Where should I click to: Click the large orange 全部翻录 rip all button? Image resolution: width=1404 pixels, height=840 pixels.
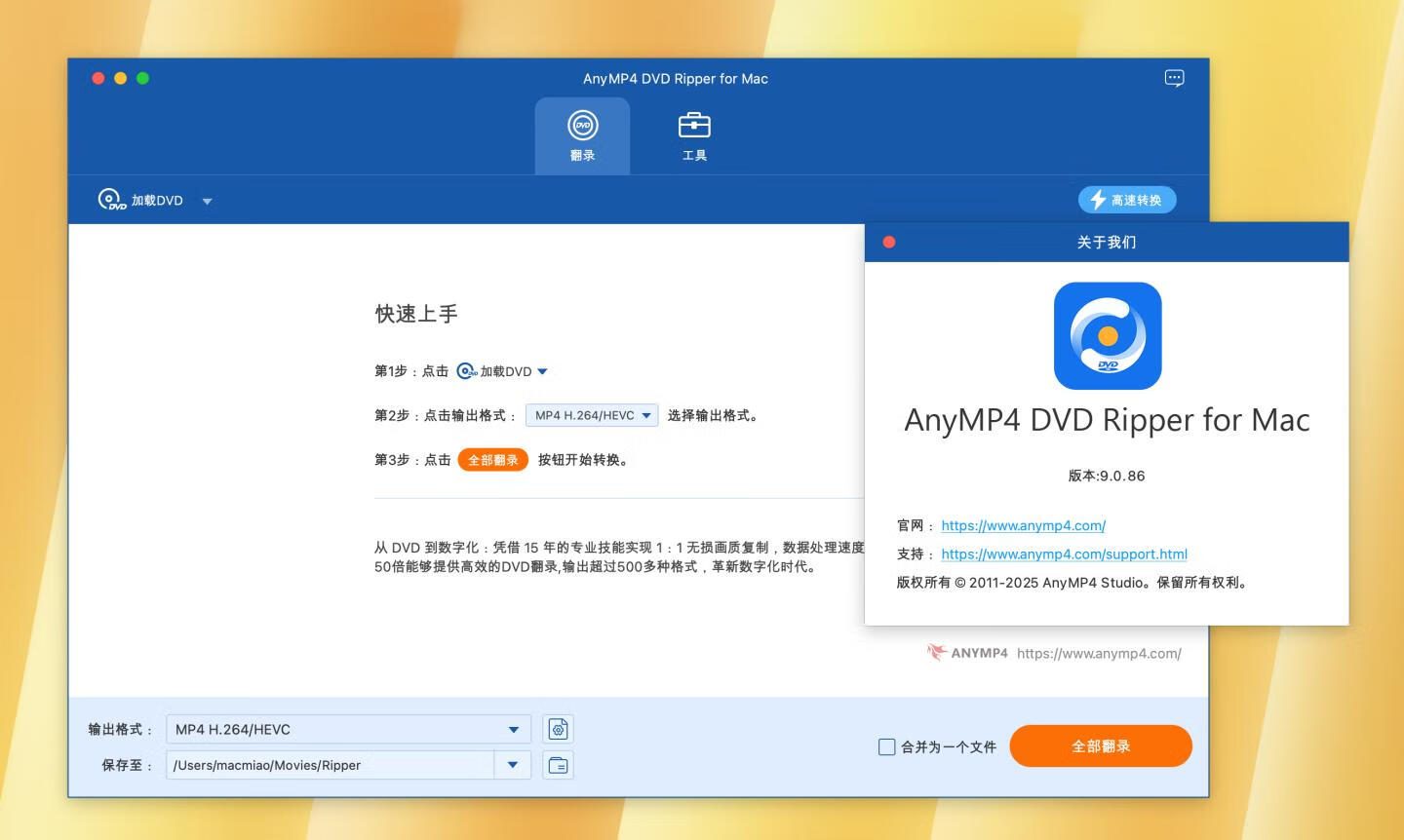(1100, 746)
